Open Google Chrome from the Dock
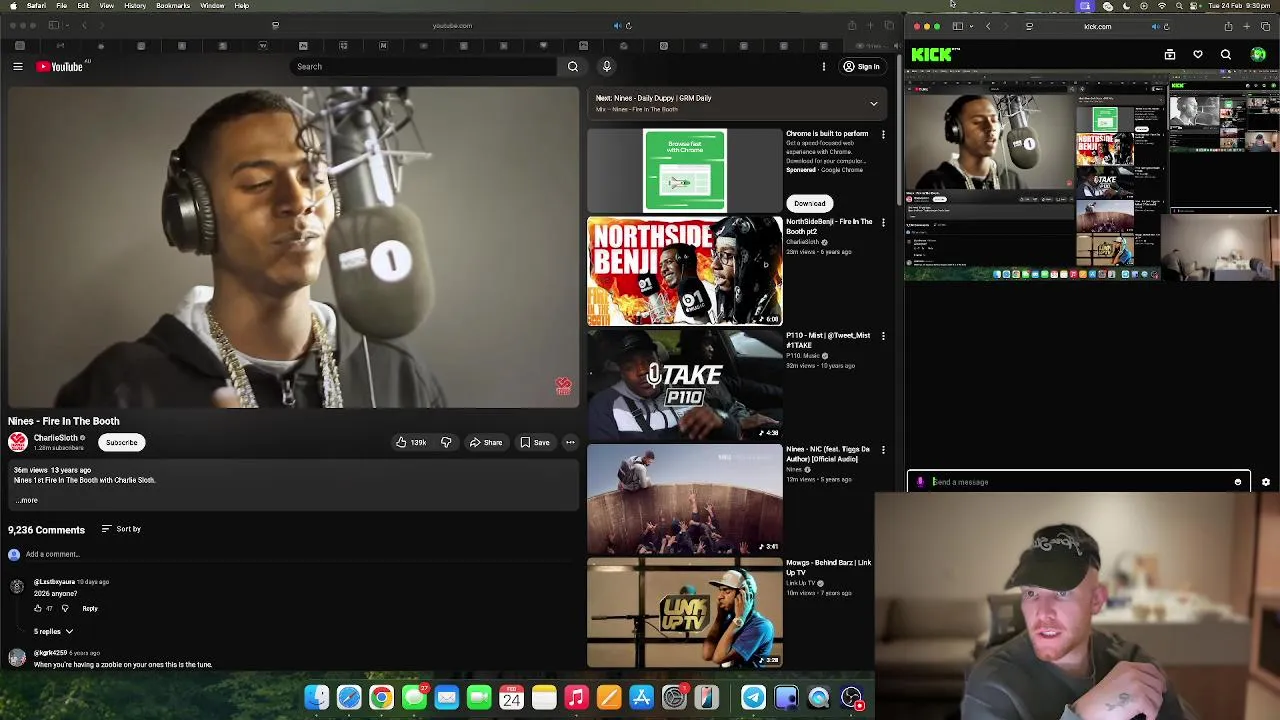The height and width of the screenshot is (720, 1280). [x=381, y=697]
